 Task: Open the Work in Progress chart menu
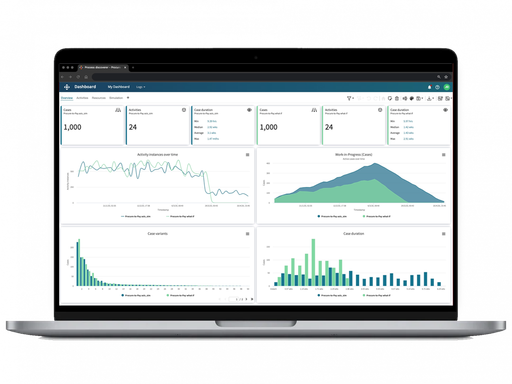pyautogui.click(x=444, y=155)
